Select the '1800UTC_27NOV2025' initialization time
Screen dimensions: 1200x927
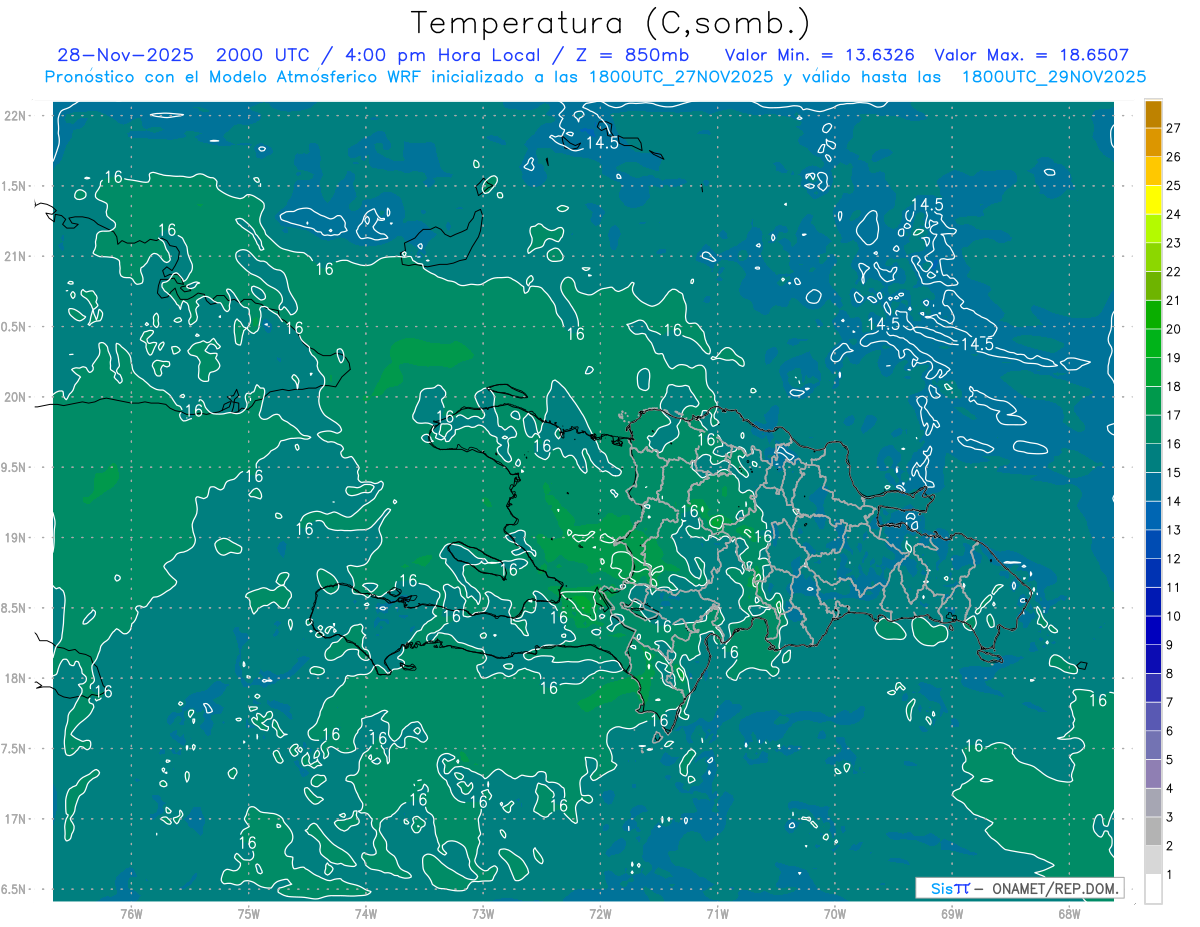pos(681,77)
